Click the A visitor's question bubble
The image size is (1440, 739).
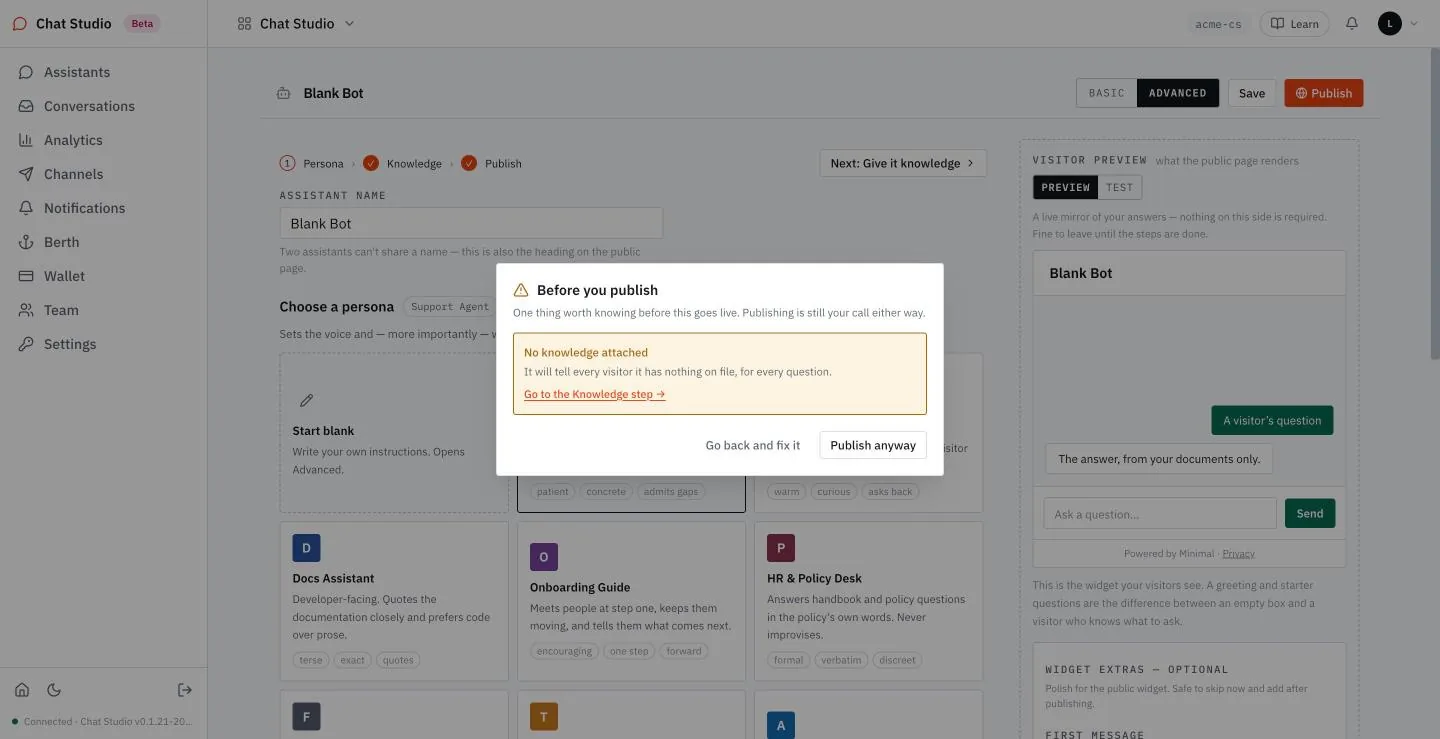[x=1272, y=420]
